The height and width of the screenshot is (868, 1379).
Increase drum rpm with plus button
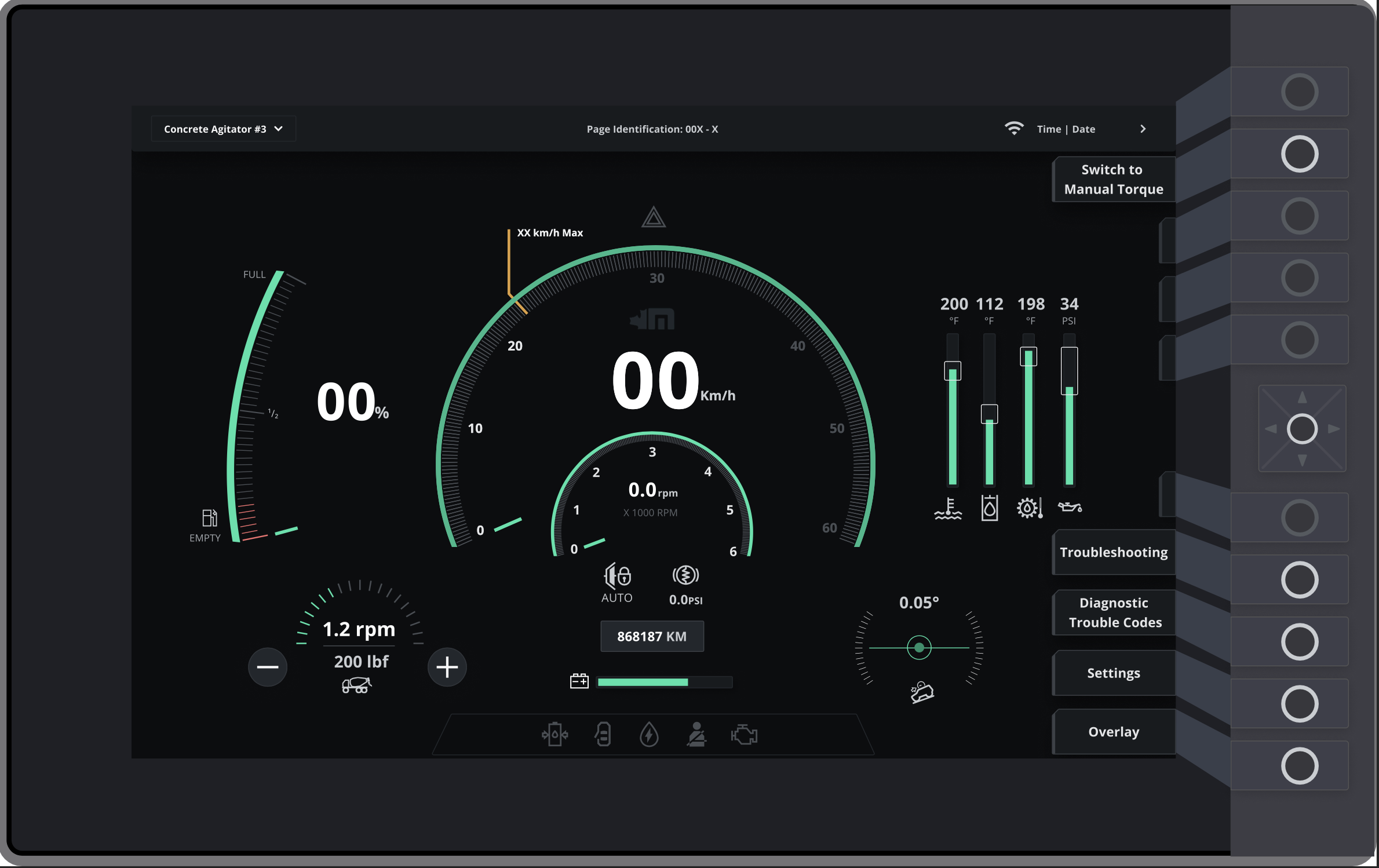[x=447, y=667]
